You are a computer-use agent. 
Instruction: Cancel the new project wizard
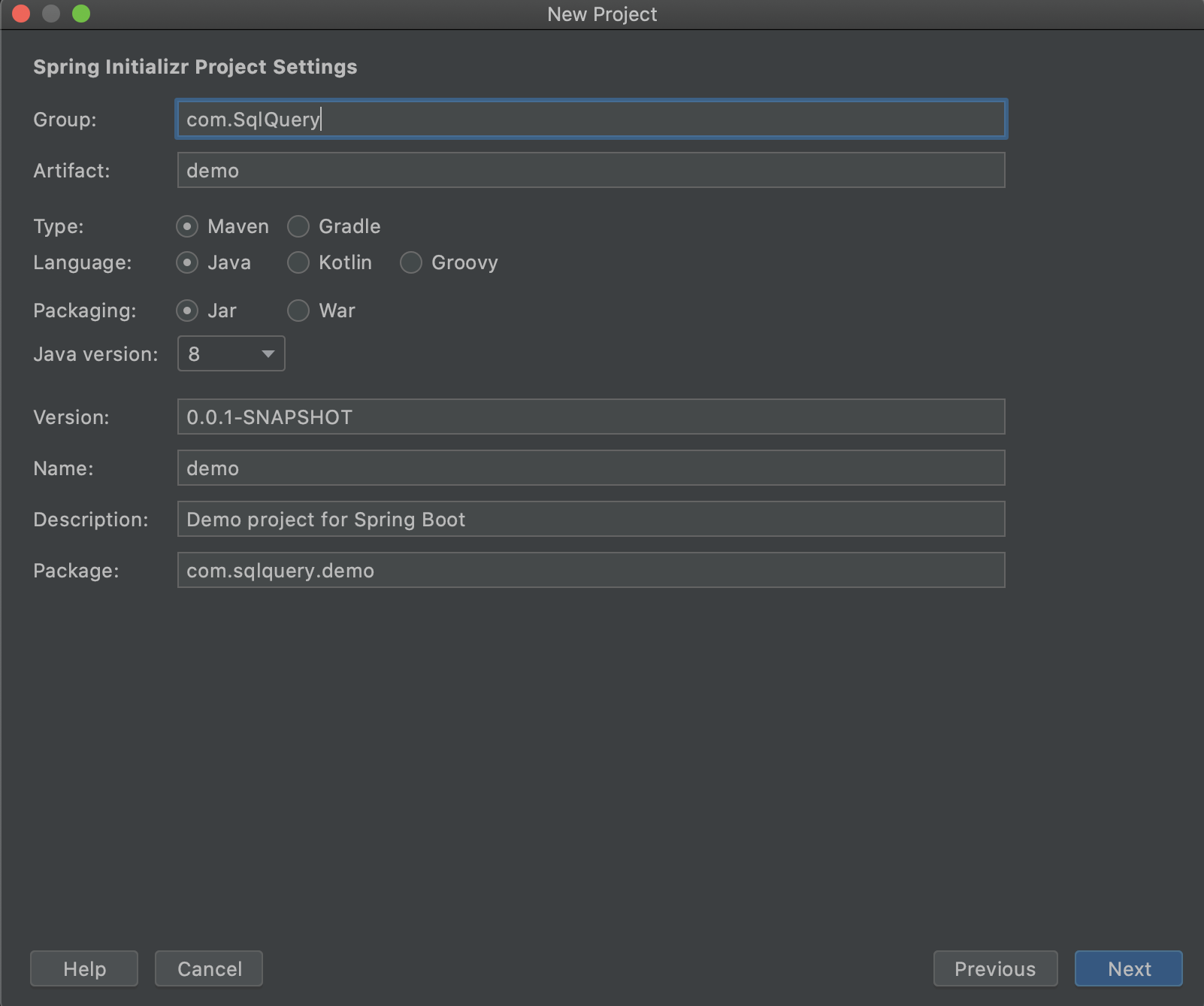click(x=208, y=968)
